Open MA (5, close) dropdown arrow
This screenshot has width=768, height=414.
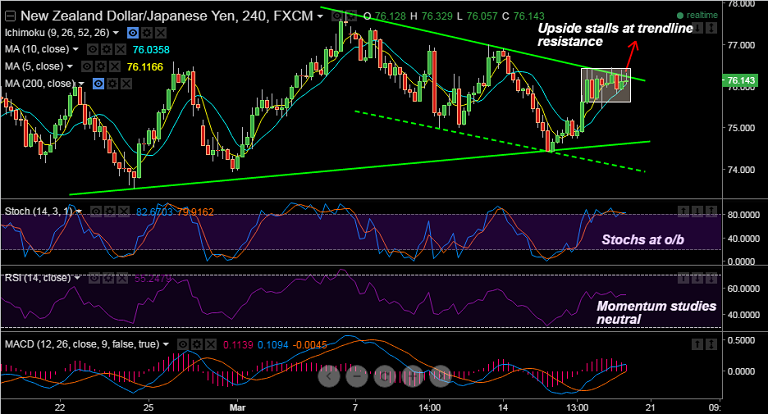[70, 66]
